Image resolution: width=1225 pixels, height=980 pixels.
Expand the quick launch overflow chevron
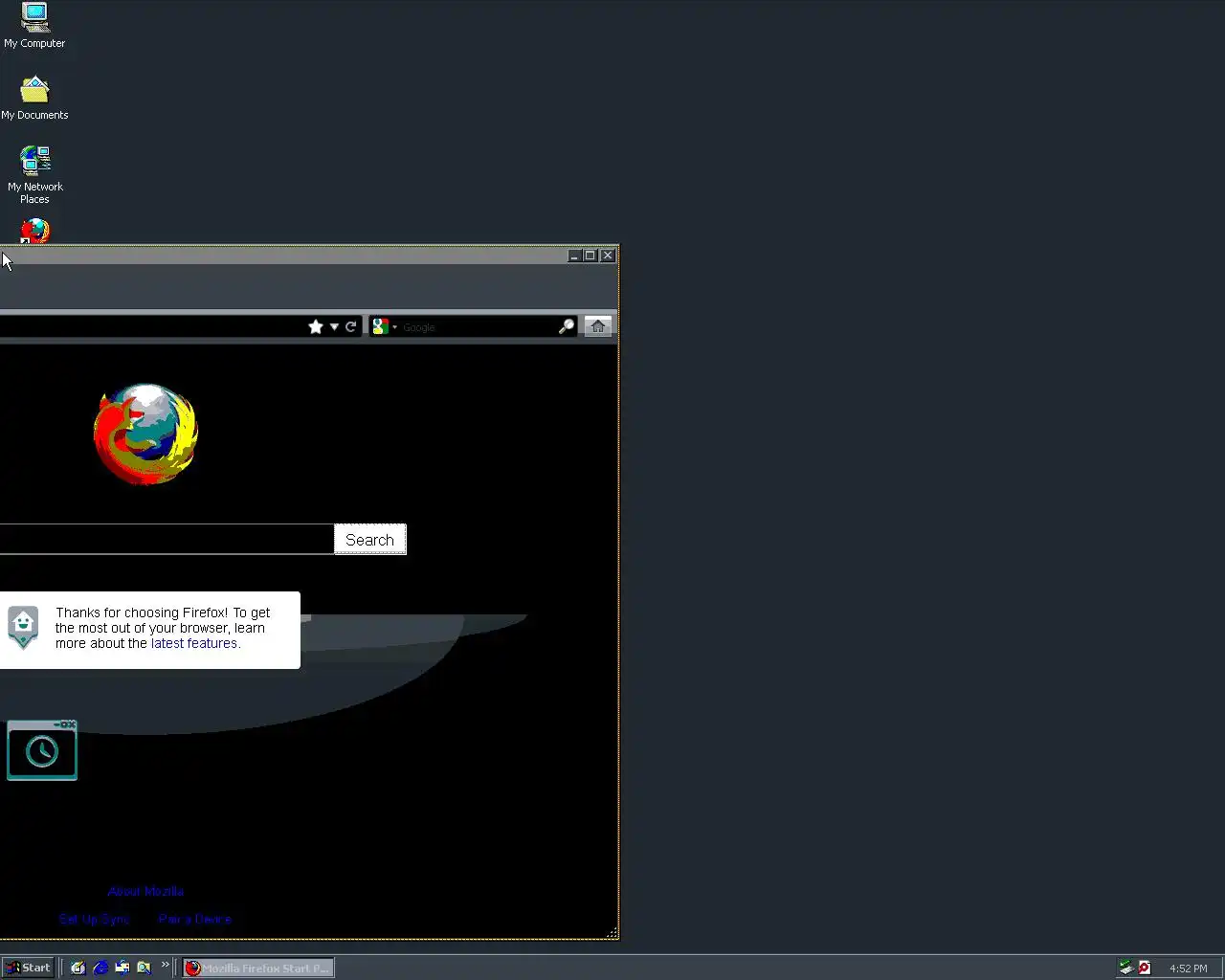(x=165, y=964)
